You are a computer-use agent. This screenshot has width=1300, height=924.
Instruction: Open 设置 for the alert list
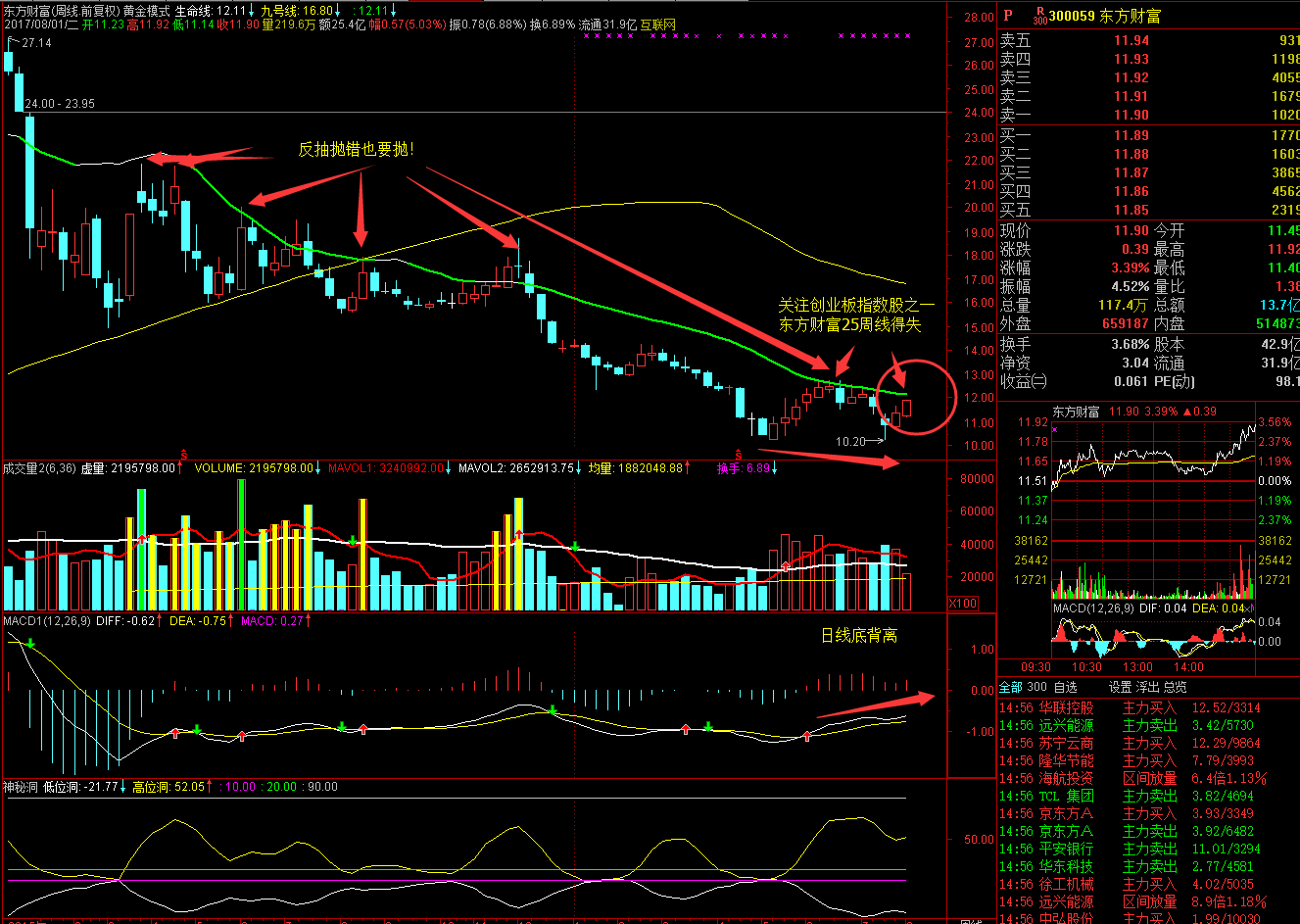(x=1120, y=687)
